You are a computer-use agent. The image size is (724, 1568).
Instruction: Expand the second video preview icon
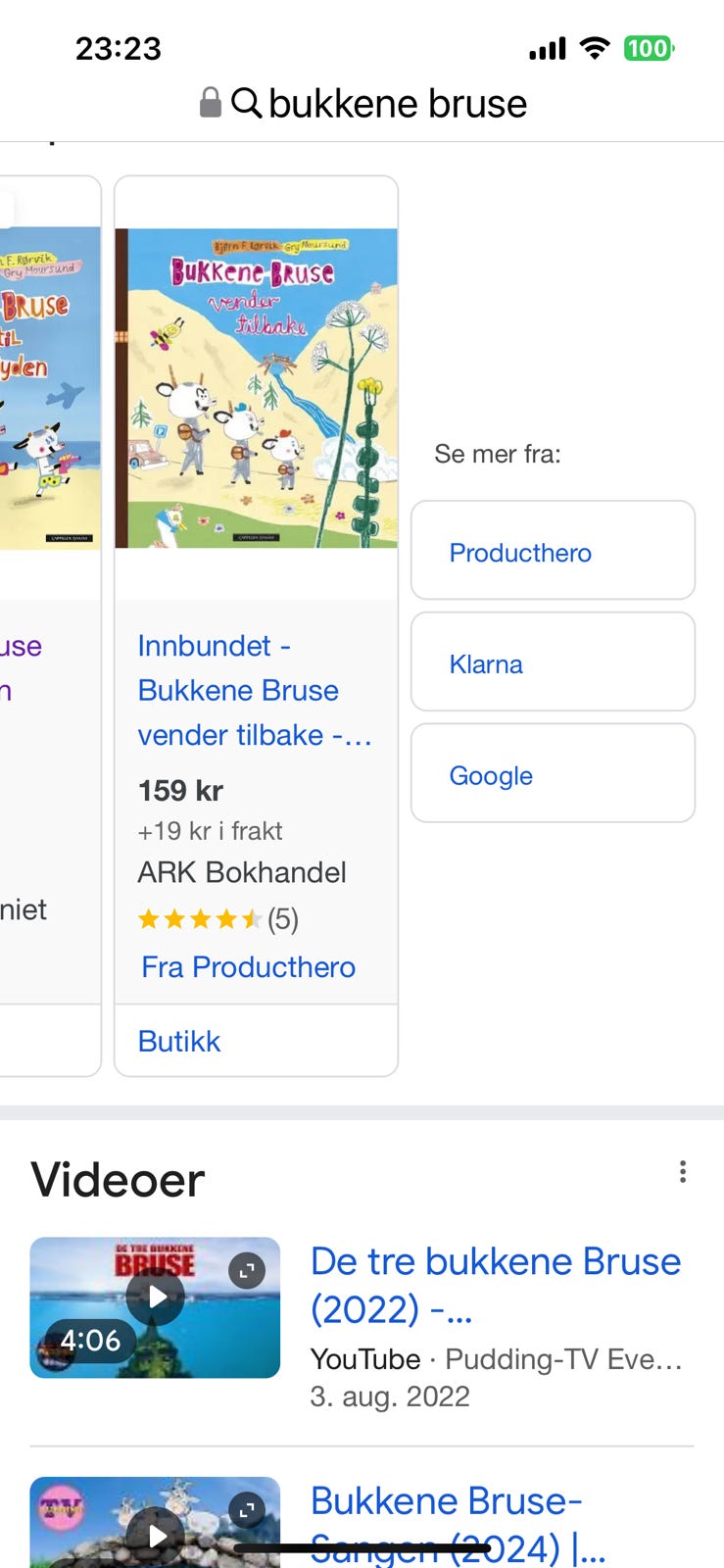pyautogui.click(x=247, y=1510)
